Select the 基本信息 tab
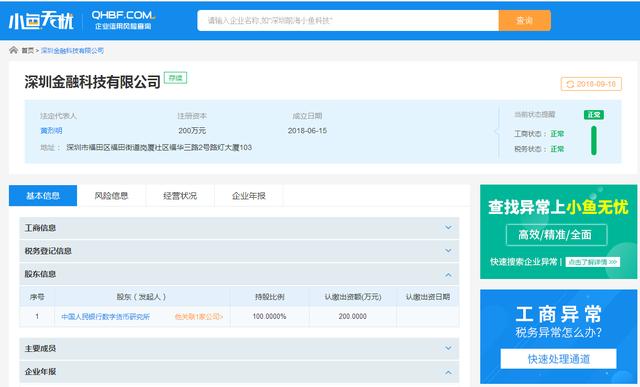 pos(43,196)
